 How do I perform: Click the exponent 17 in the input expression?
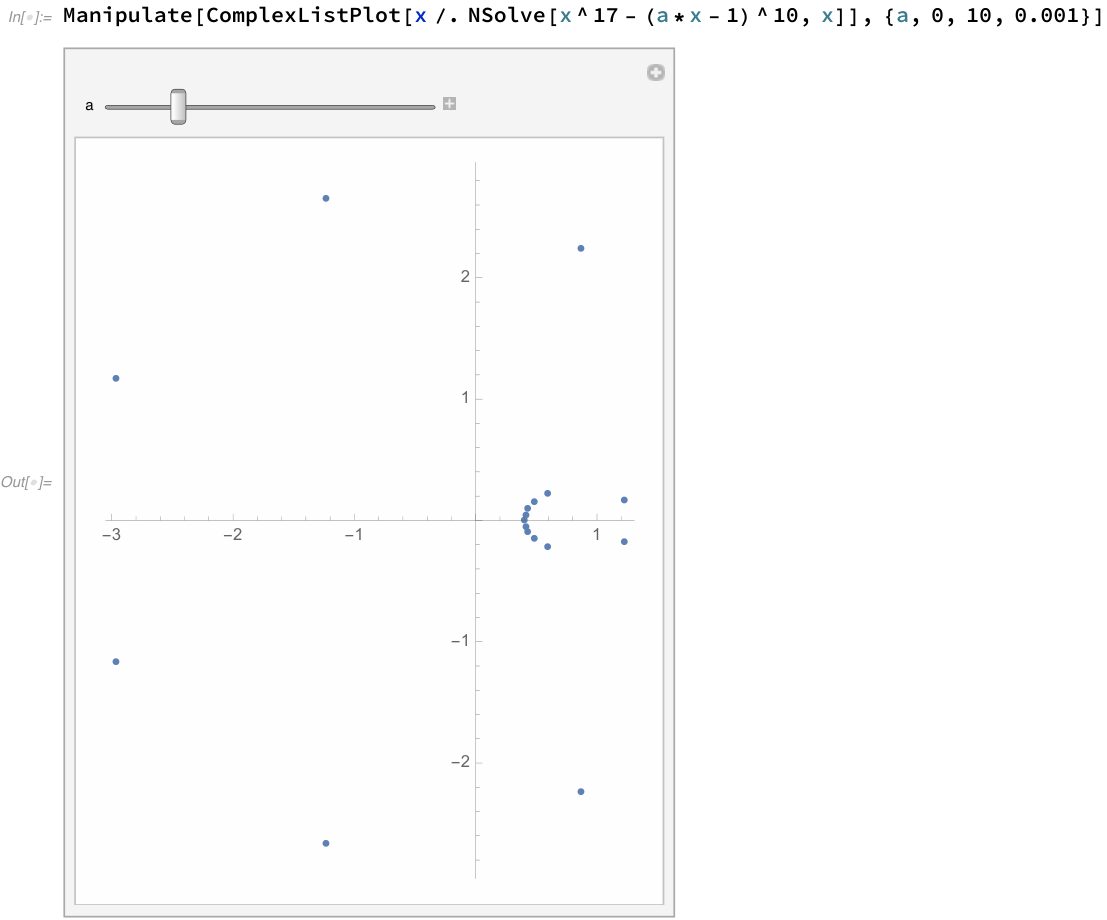(x=606, y=15)
